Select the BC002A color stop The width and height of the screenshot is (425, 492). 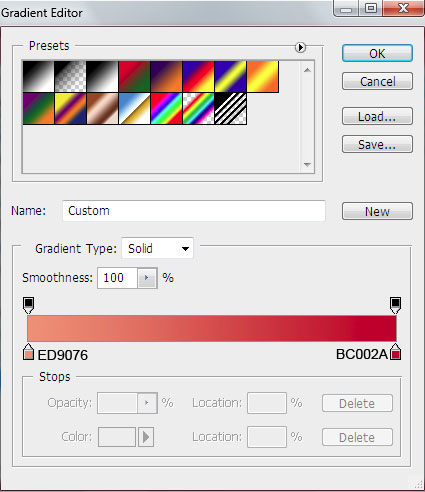point(396,352)
